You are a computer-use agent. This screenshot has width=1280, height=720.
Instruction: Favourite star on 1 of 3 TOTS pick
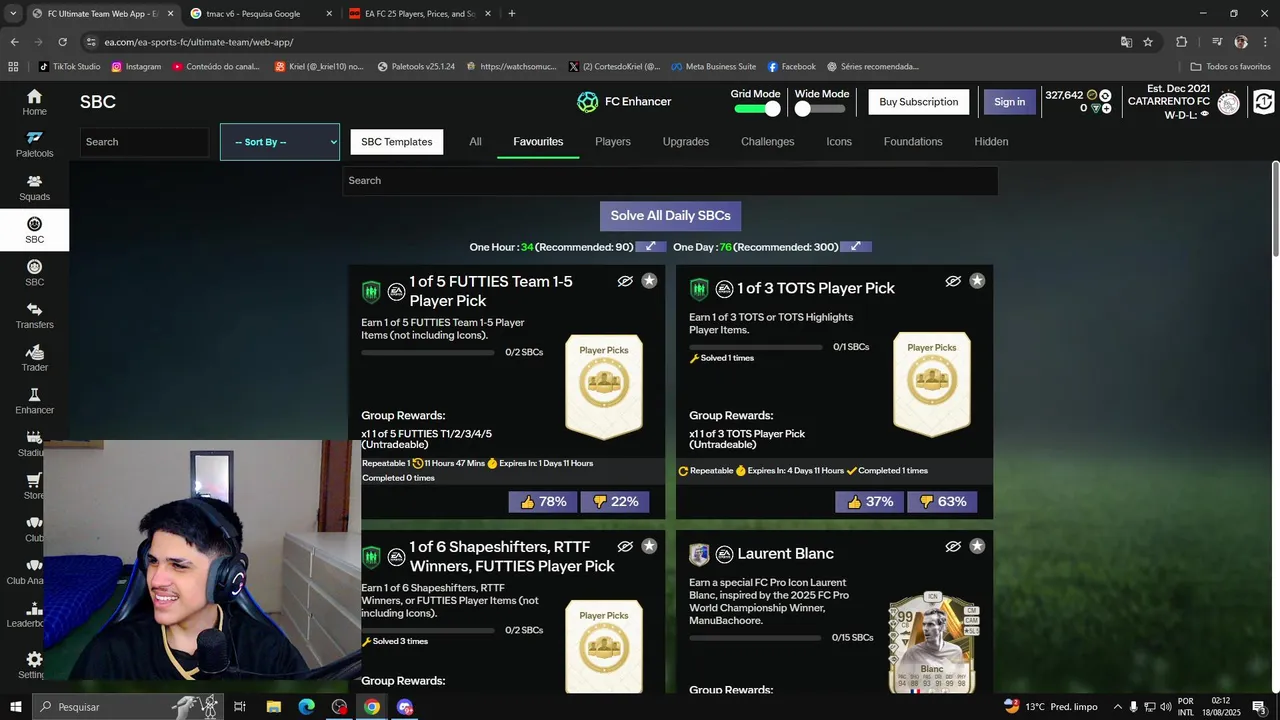[977, 281]
